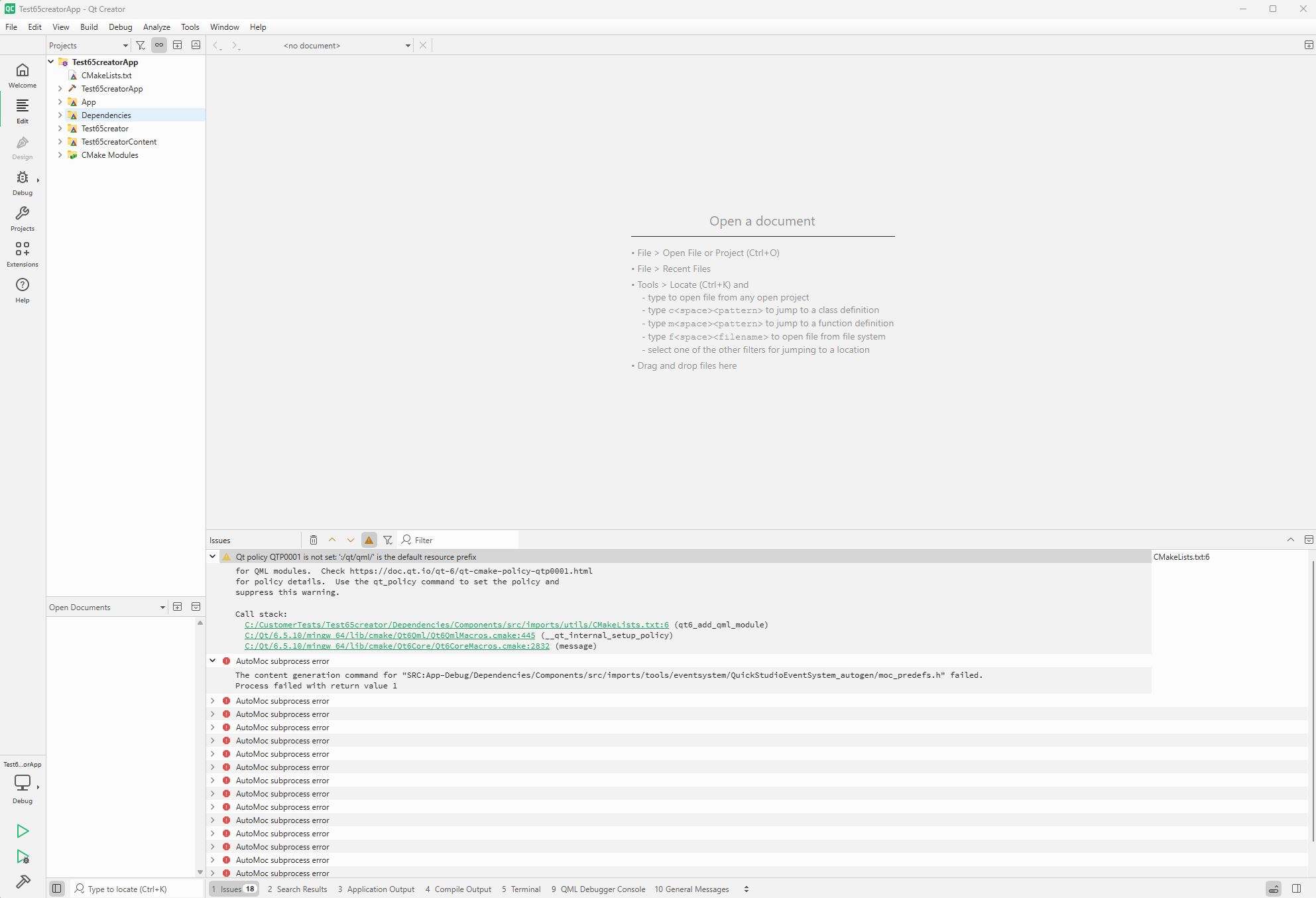Image resolution: width=1316 pixels, height=898 pixels.
Task: Open the Welcome mode
Action: (x=23, y=75)
